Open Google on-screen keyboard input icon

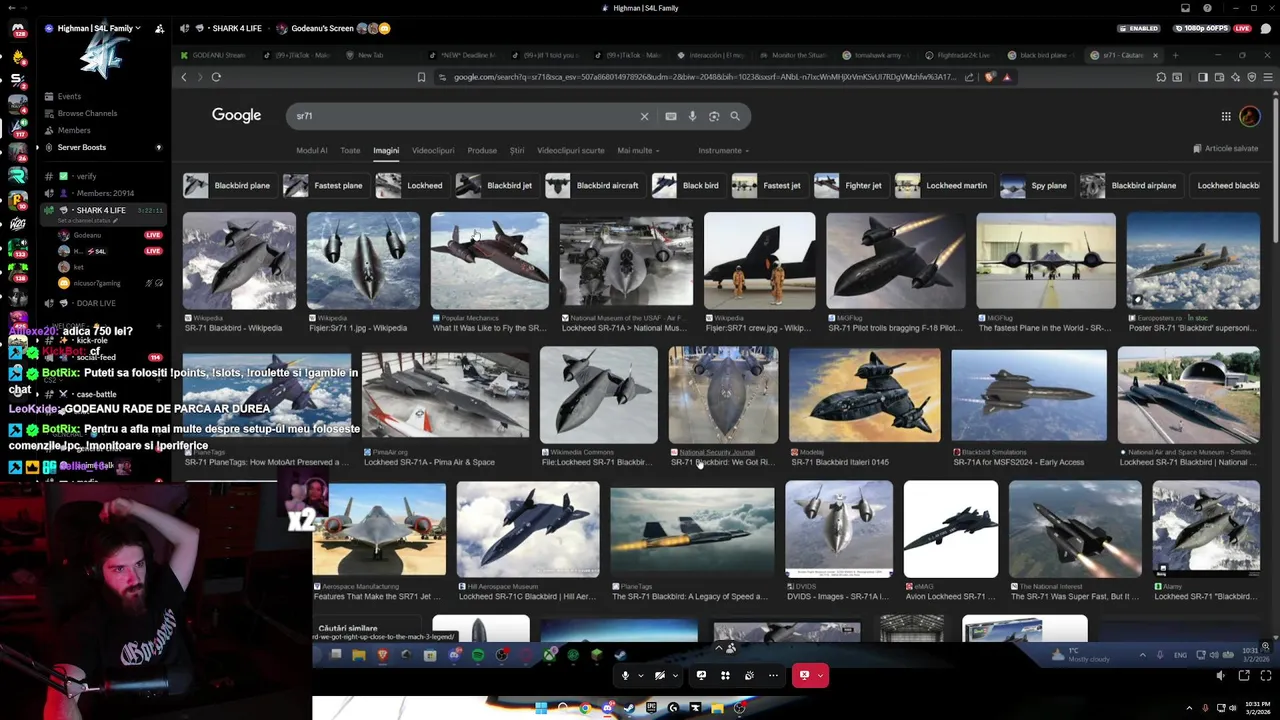click(x=671, y=116)
